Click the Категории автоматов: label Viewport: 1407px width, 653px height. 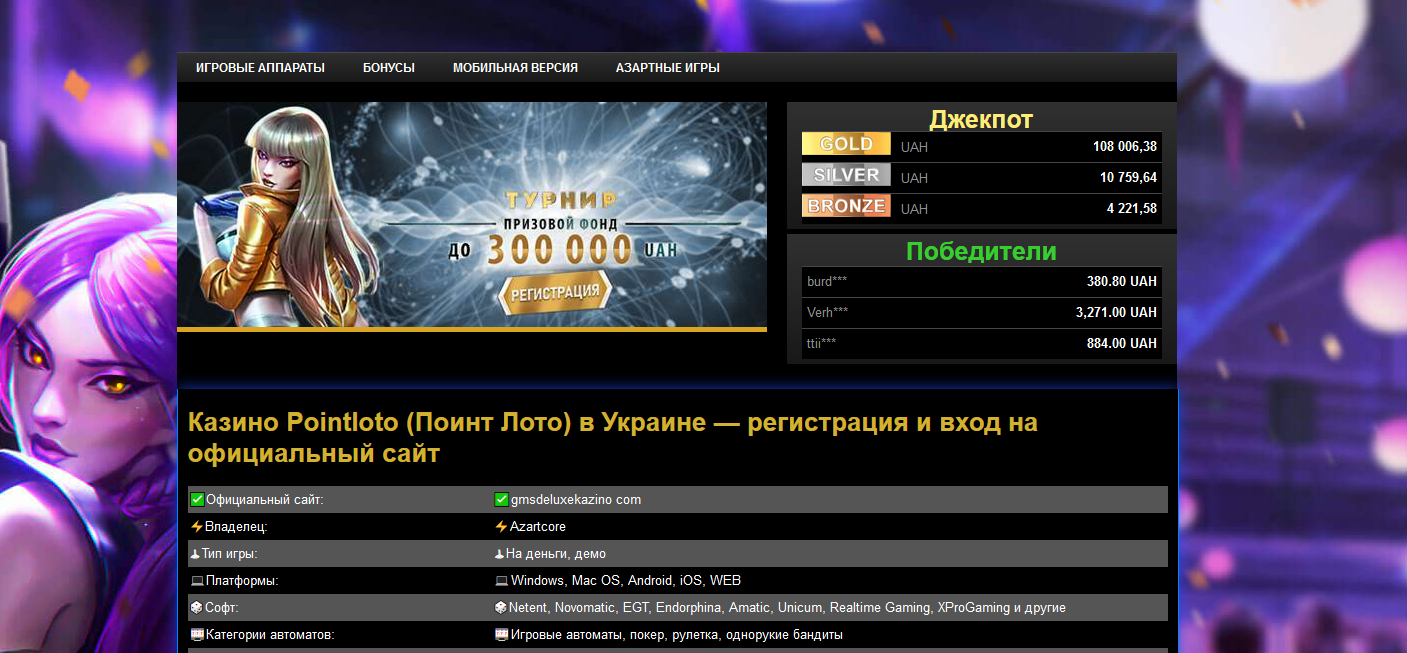tap(270, 634)
